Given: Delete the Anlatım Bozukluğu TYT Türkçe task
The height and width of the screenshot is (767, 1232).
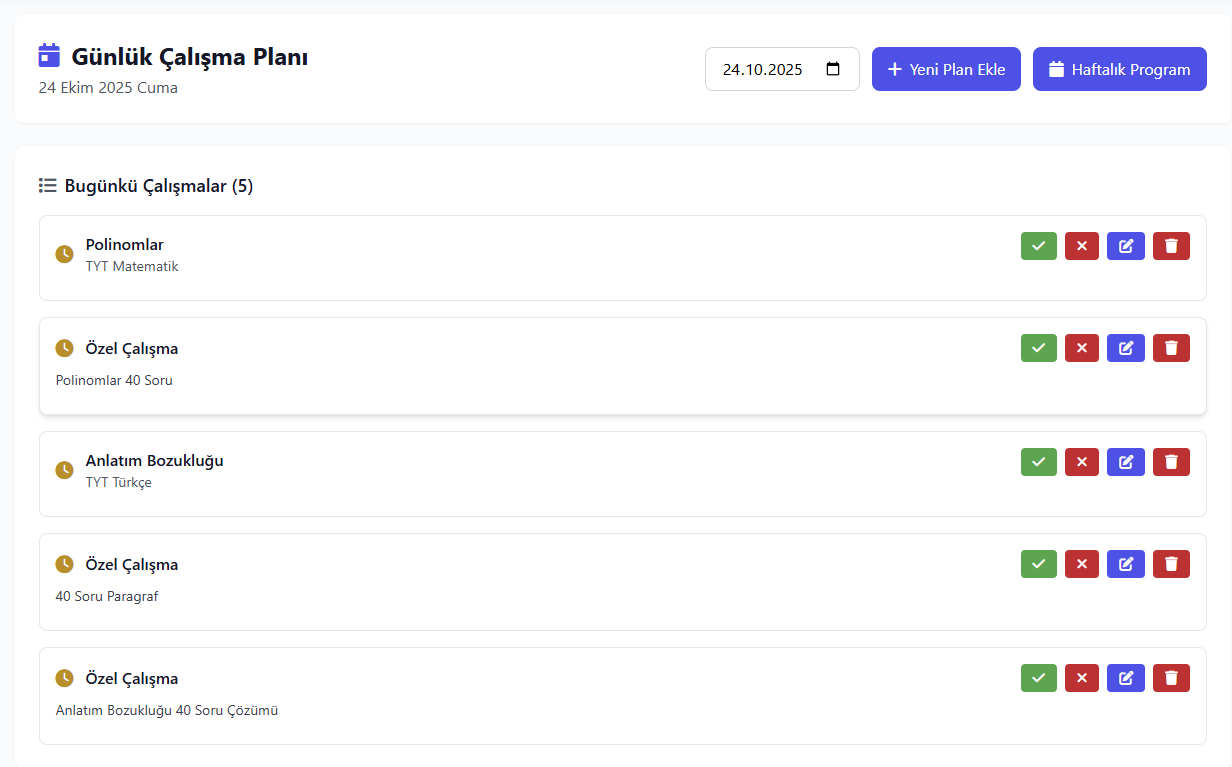Looking at the screenshot, I should [x=1171, y=462].
